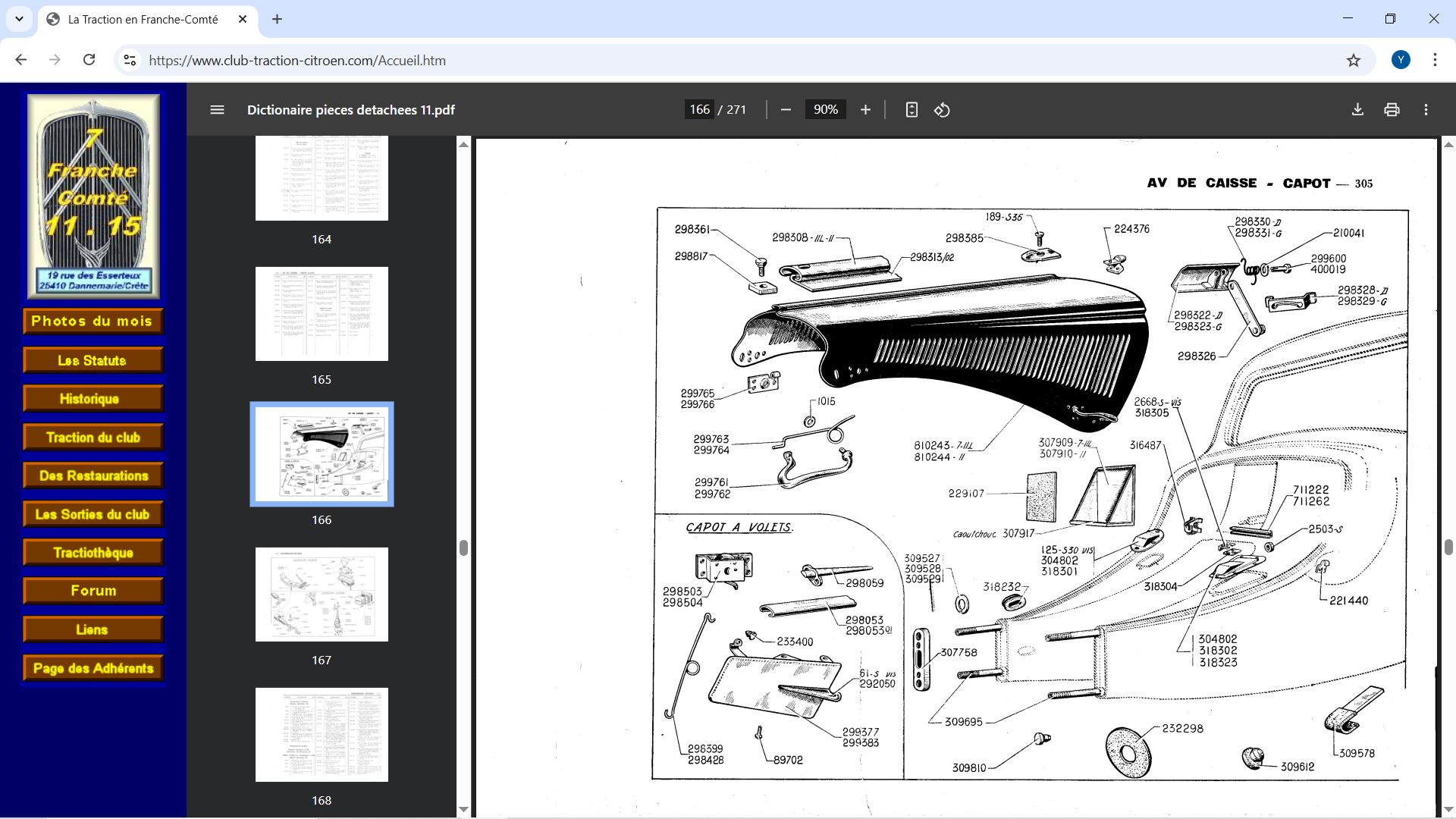This screenshot has width=1456, height=819.
Task: Click the 90% zoom level field
Action: (825, 110)
